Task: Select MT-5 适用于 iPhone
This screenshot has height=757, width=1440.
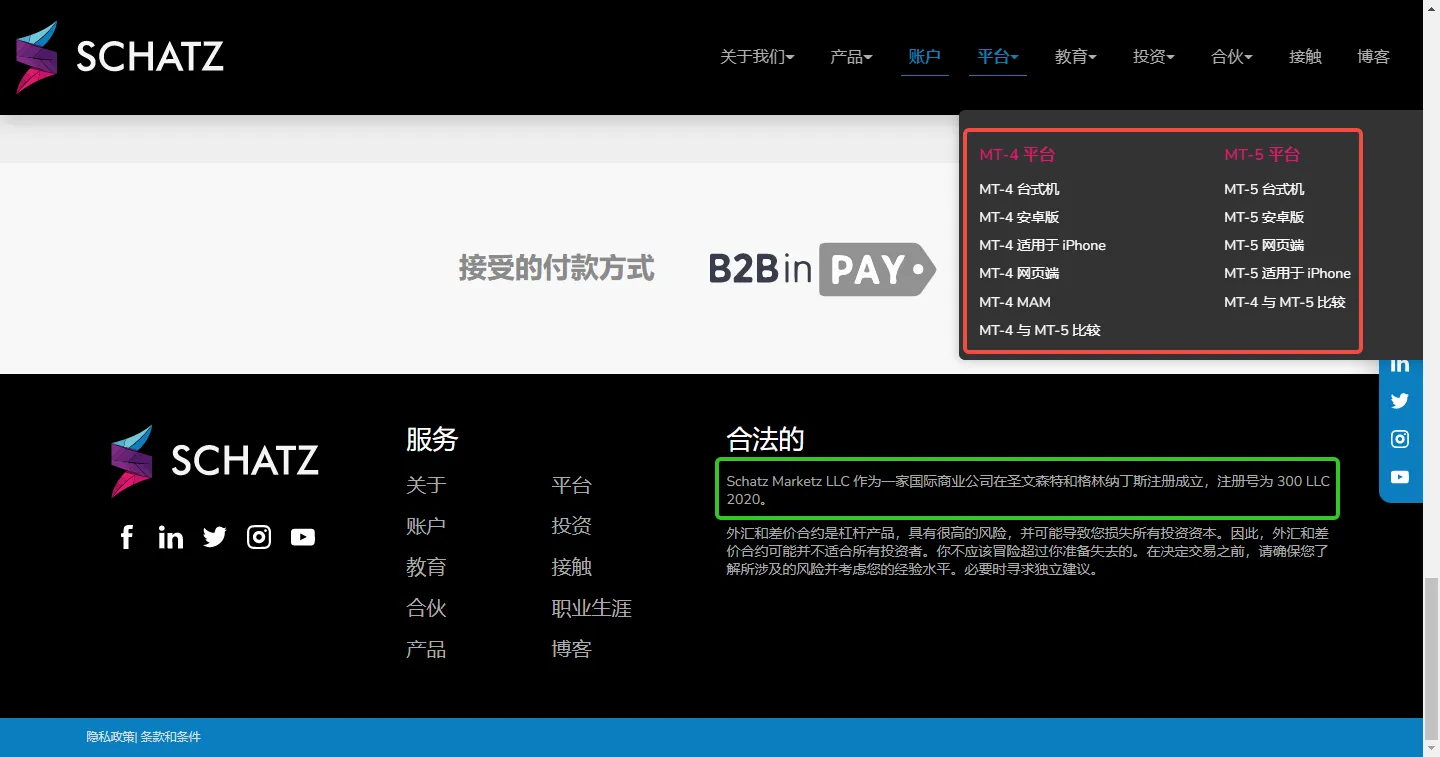Action: pyautogui.click(x=1287, y=273)
